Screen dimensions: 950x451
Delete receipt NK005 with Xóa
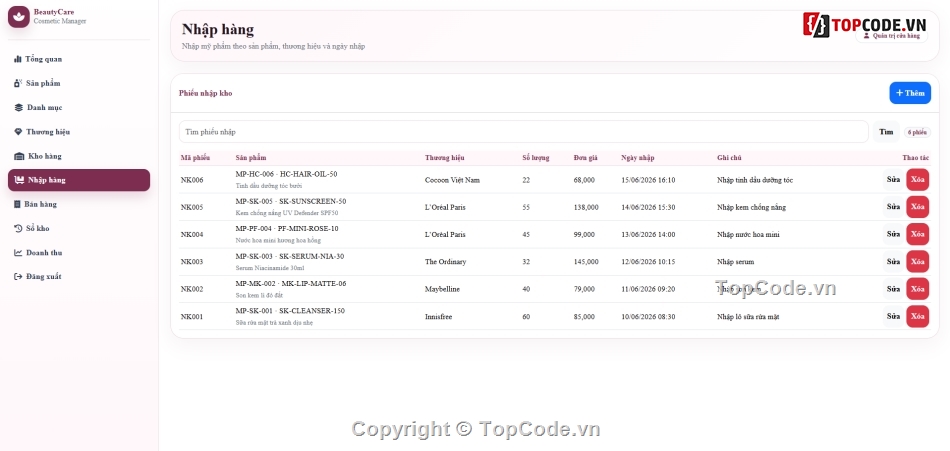pyautogui.click(x=917, y=207)
